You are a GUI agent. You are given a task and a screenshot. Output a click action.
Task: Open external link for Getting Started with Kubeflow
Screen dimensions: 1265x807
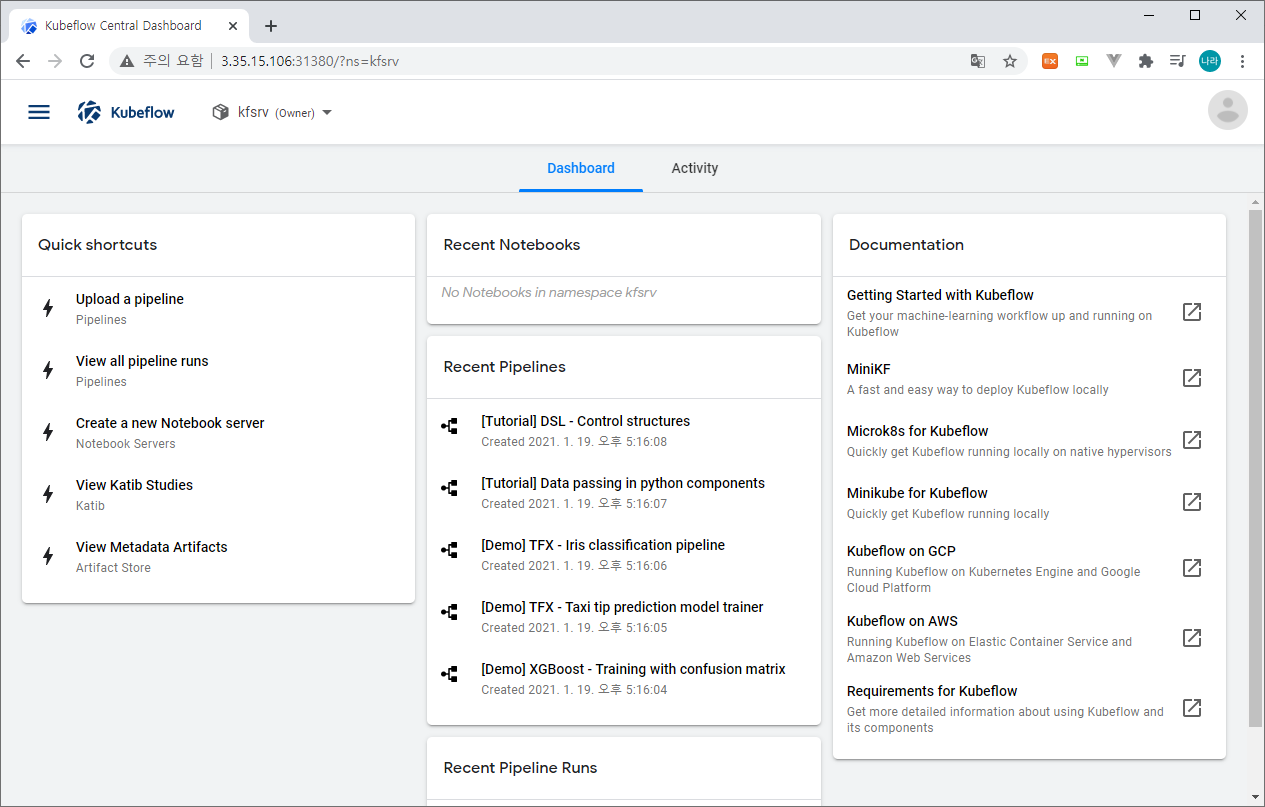click(x=1192, y=312)
